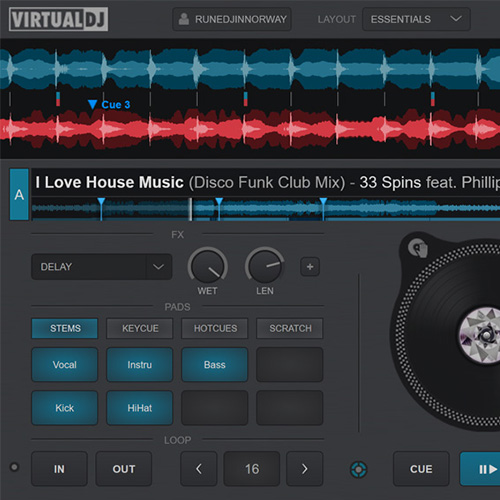Toggle the Vocal stem pad
The image size is (500, 500).
point(65,365)
